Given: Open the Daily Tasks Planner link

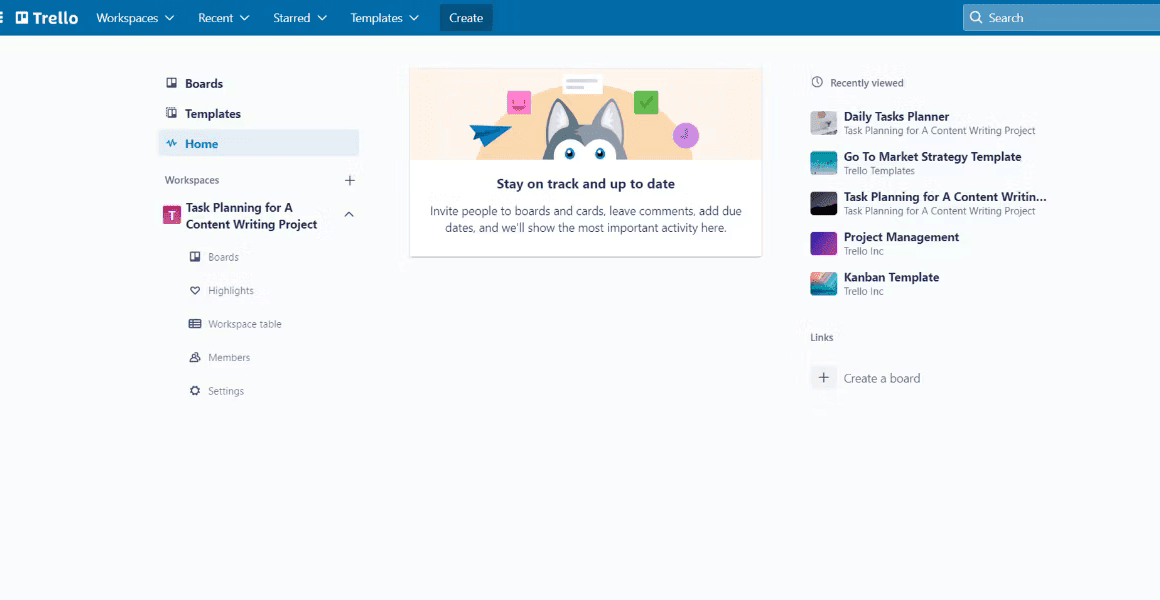Looking at the screenshot, I should 897,116.
